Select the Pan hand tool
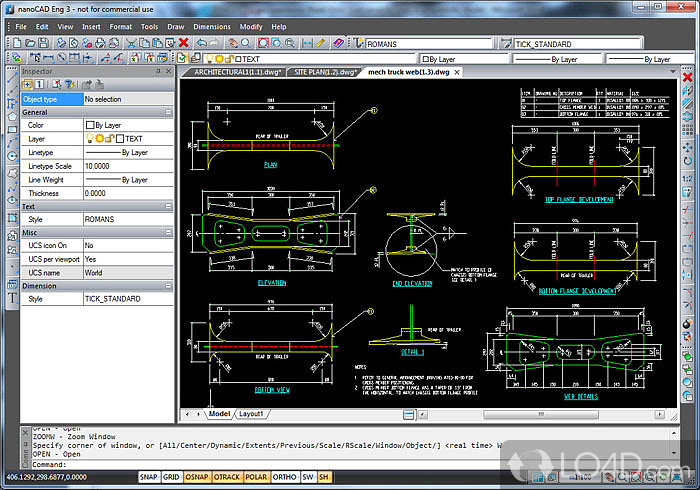This screenshot has height=490, width=700. point(232,43)
